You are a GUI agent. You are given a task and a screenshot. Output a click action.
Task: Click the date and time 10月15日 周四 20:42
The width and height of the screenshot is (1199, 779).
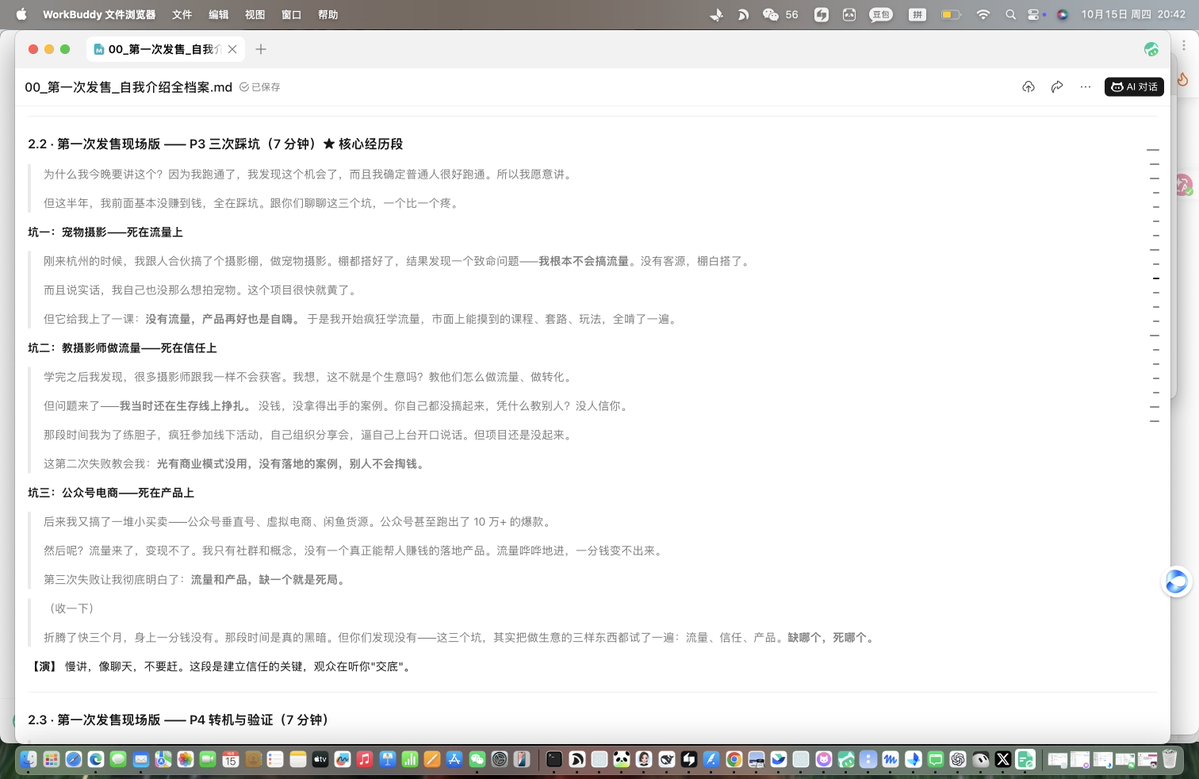[1133, 15]
